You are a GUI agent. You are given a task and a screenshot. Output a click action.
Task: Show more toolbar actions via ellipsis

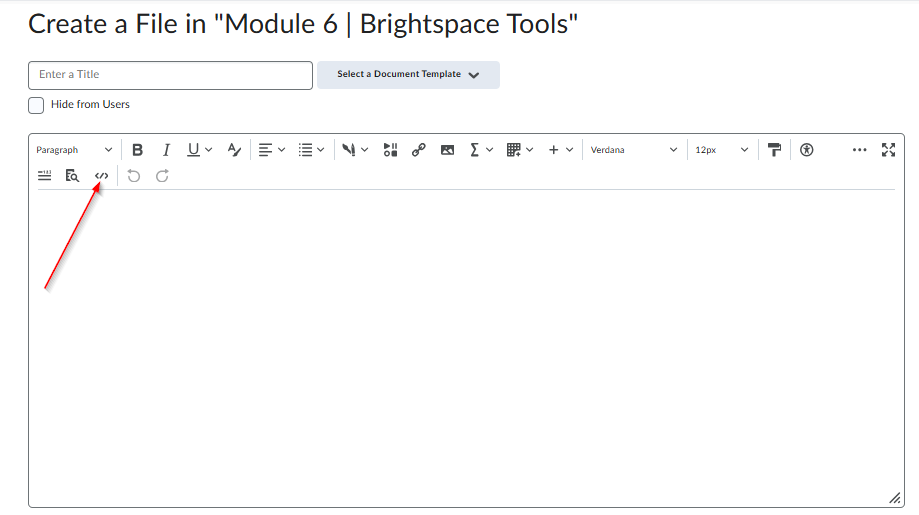859,150
